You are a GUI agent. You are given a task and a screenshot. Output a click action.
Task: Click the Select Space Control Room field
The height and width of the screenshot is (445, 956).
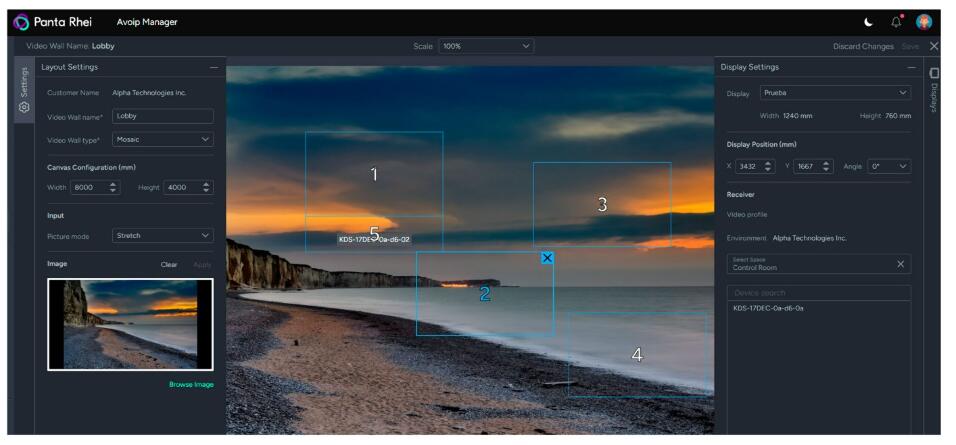[819, 264]
